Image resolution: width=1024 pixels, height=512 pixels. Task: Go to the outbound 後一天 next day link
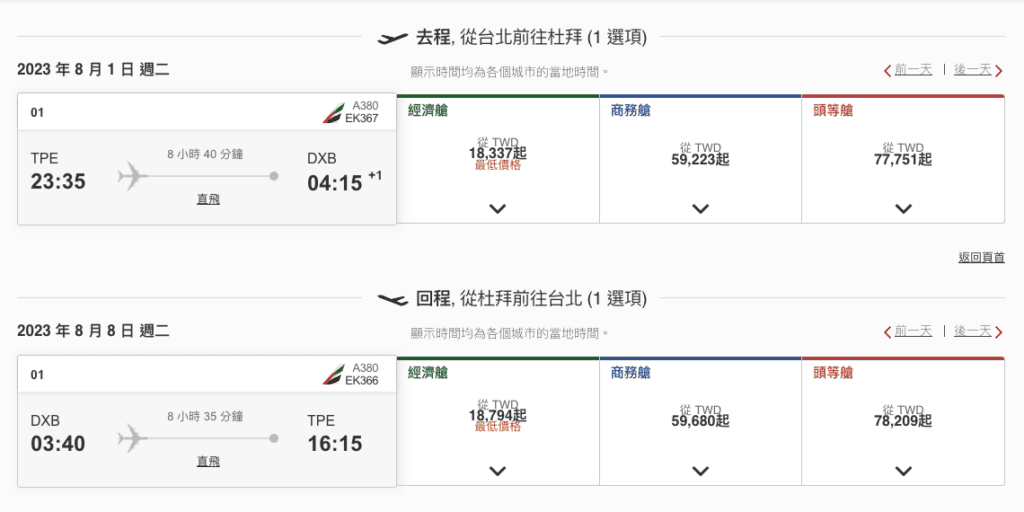click(x=972, y=70)
